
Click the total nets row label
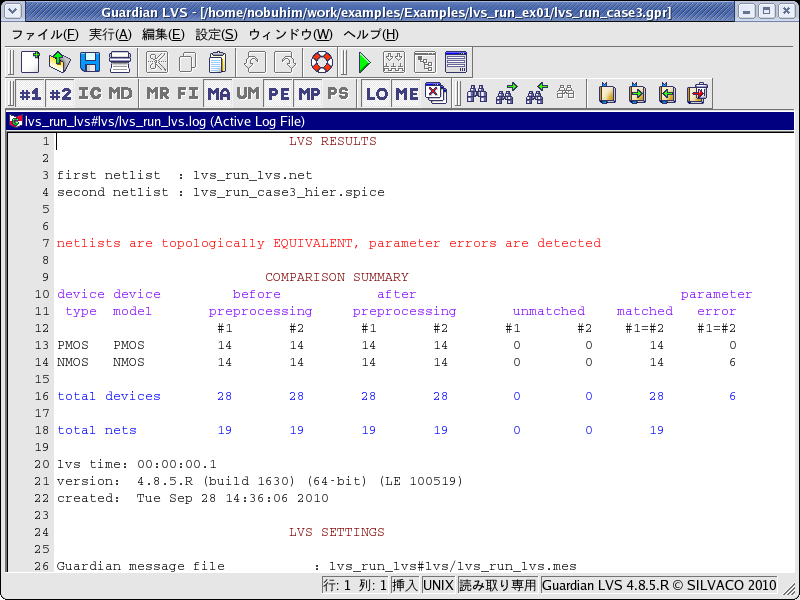[97, 430]
